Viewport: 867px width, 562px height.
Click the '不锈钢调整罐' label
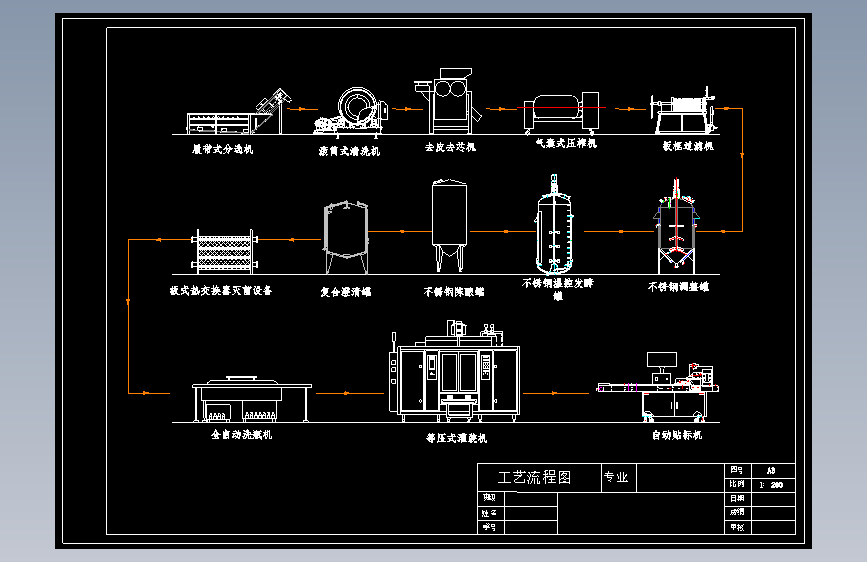tap(678, 287)
